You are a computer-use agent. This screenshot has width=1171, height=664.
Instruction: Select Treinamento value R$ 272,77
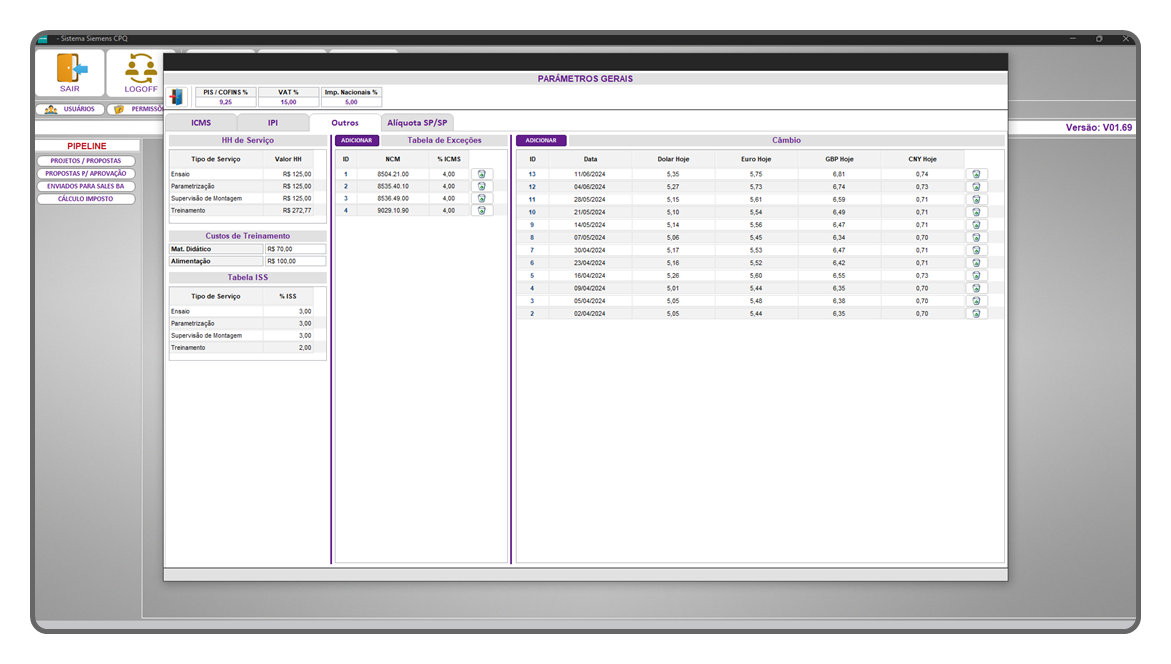[296, 211]
